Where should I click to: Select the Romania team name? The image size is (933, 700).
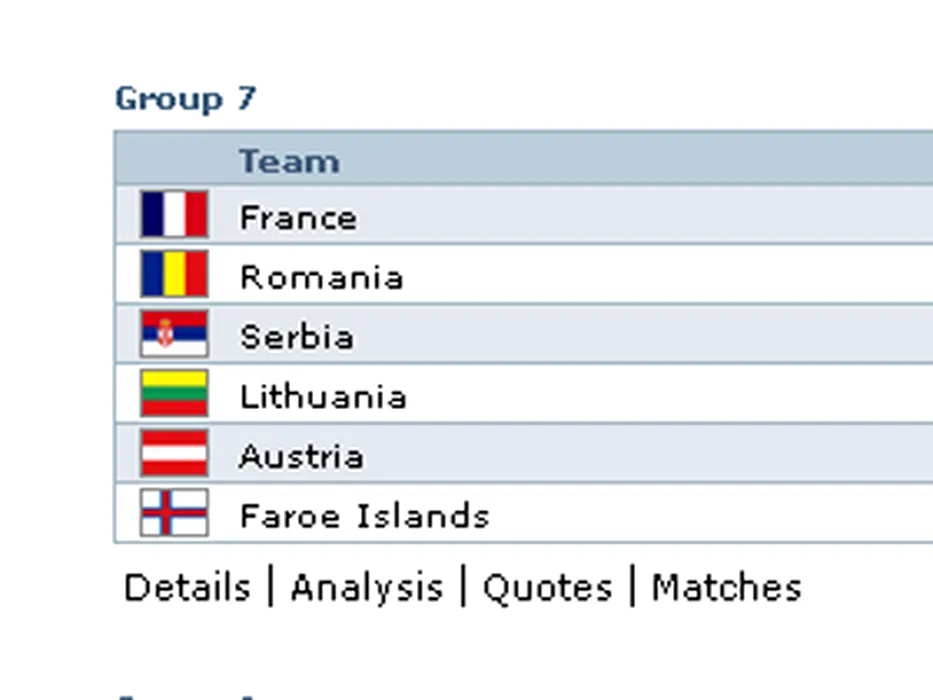tap(321, 277)
